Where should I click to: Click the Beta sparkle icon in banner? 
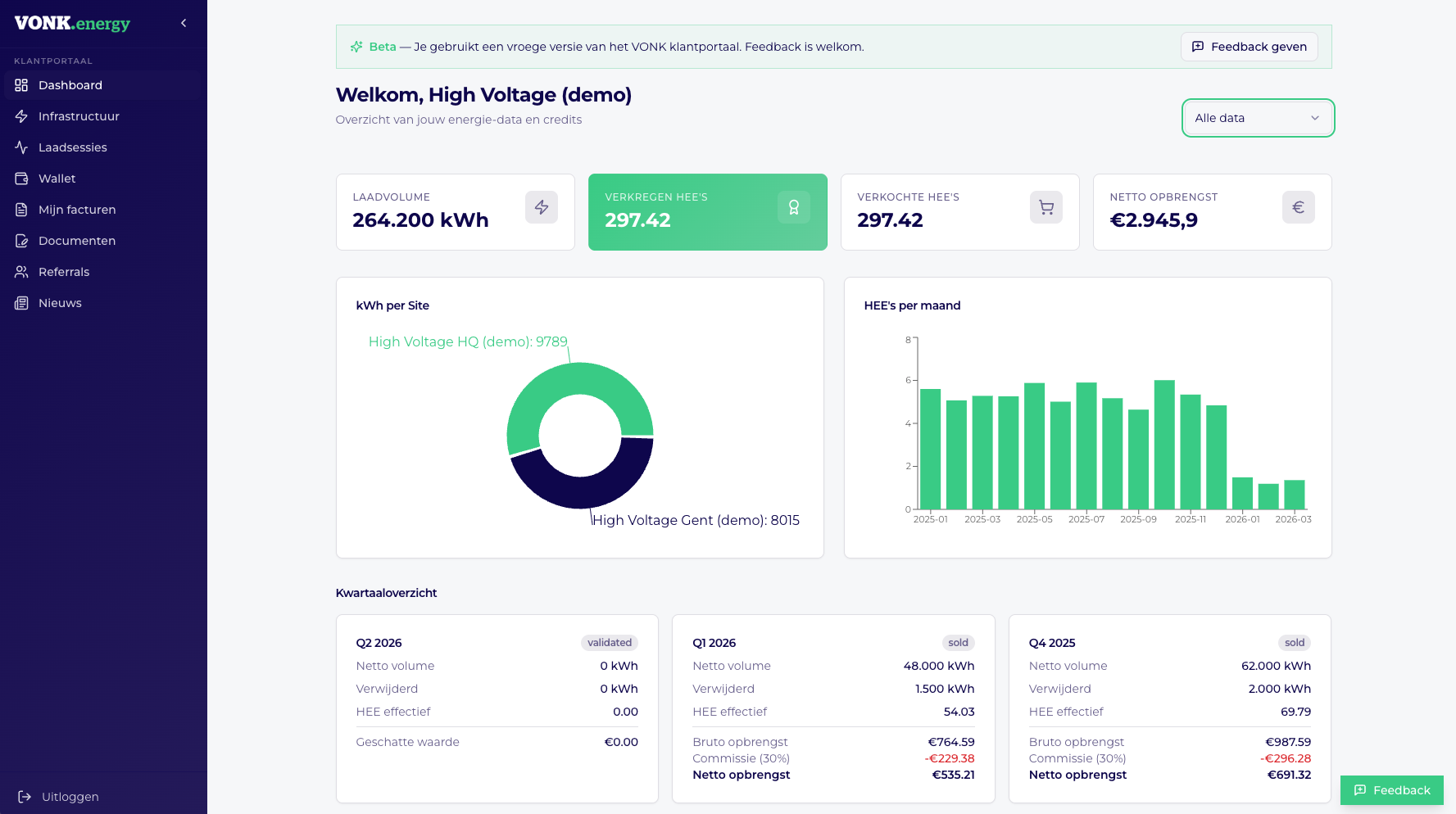(356, 47)
